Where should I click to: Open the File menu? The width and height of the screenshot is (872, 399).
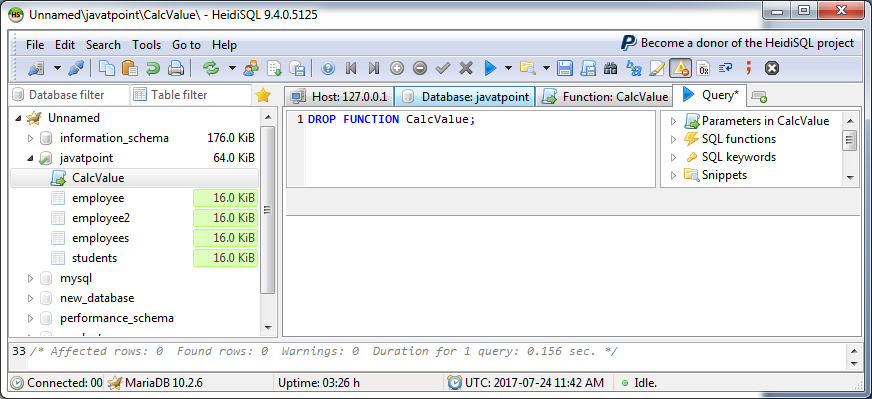point(35,45)
